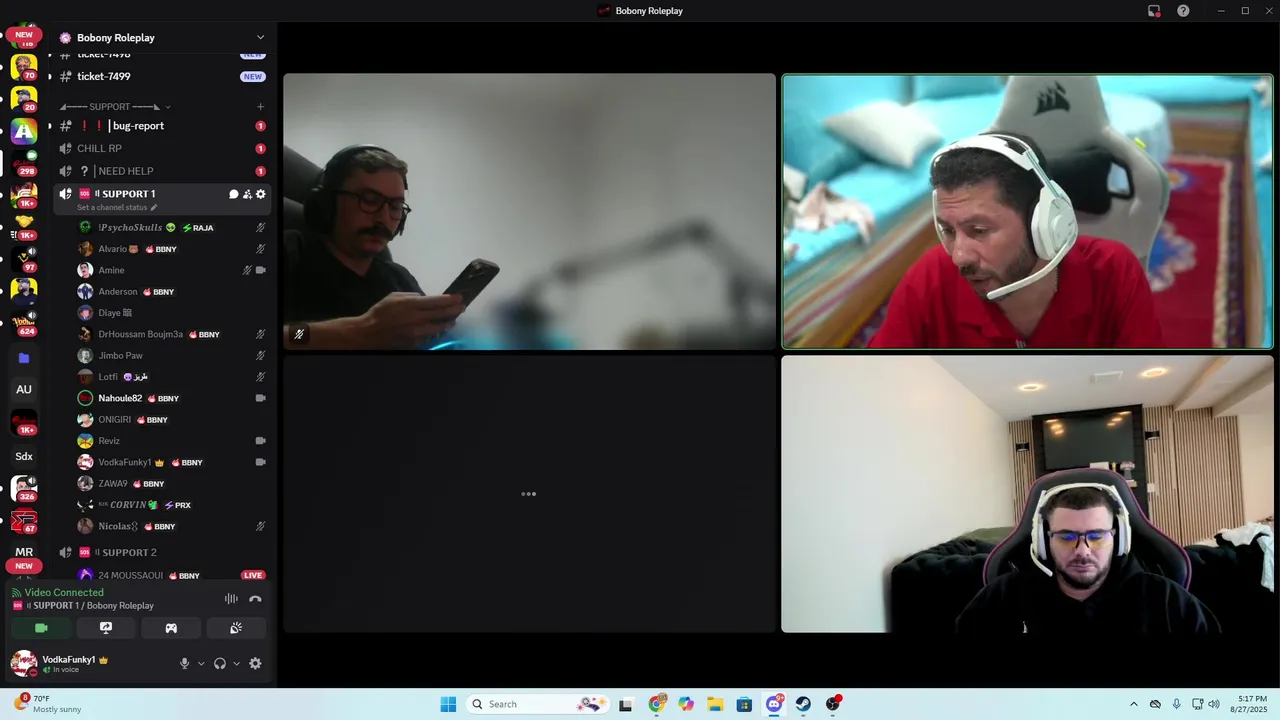Create channel in SUPPORT category plus icon
1280x720 pixels.
pos(260,107)
